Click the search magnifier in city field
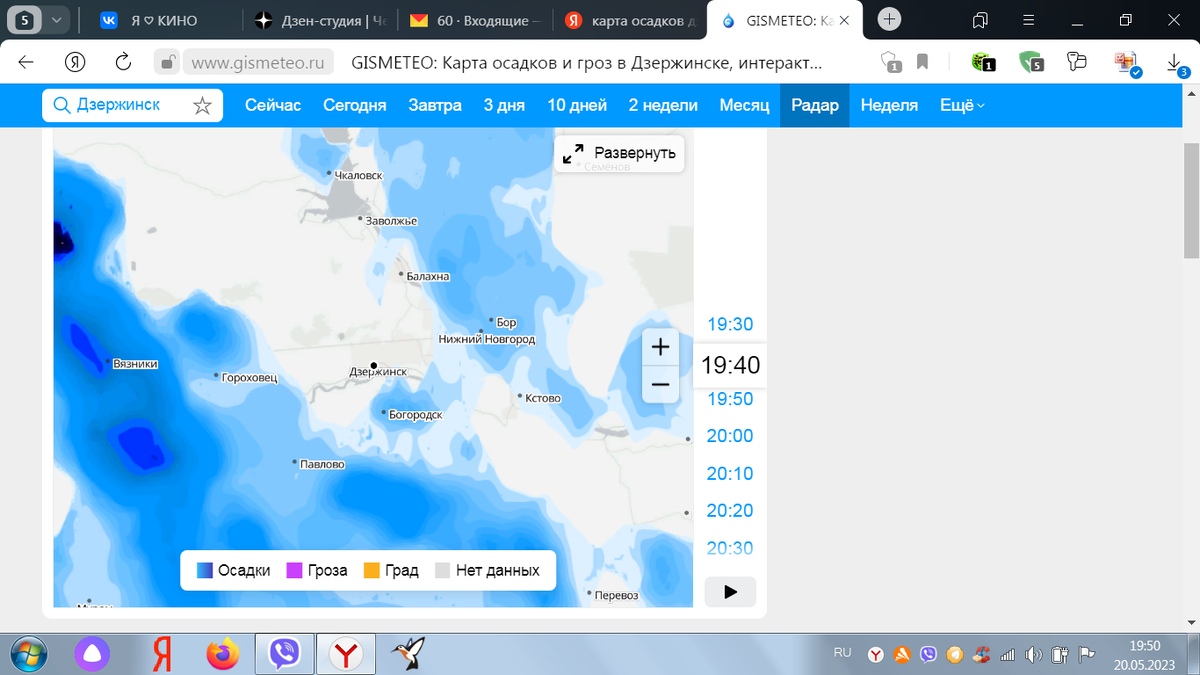This screenshot has height=675, width=1200. [61, 105]
